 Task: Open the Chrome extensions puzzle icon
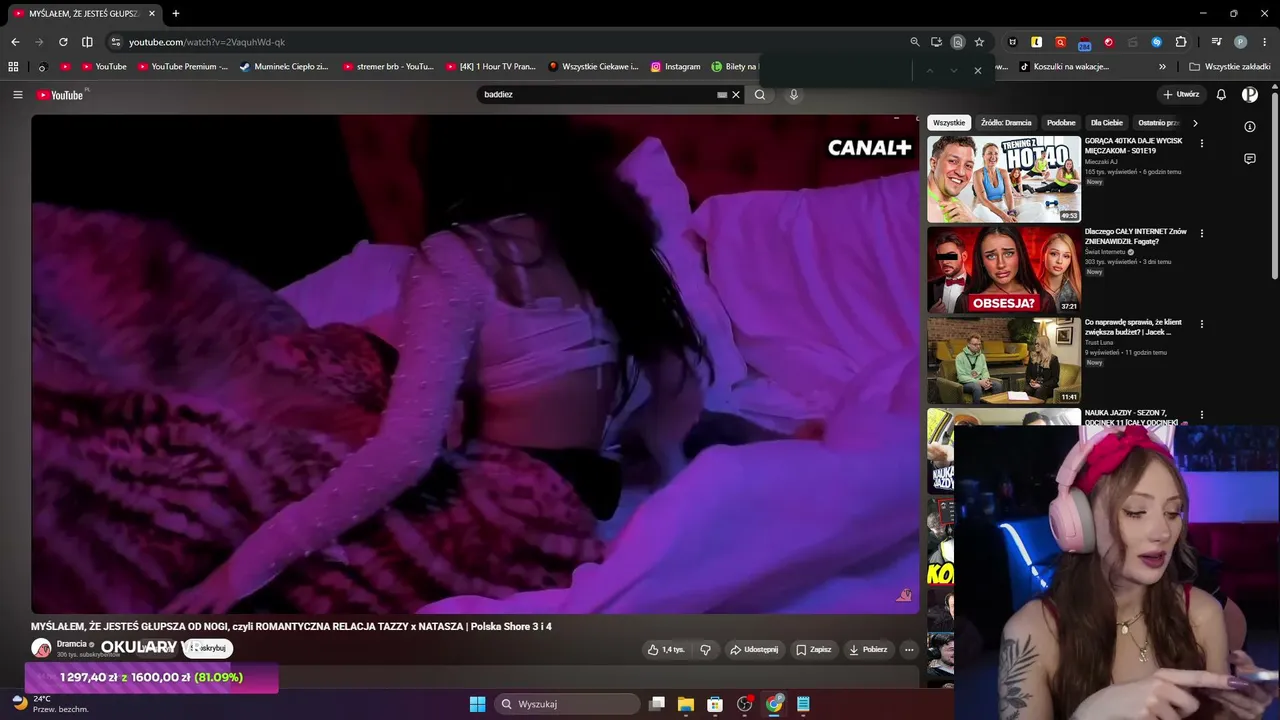pyautogui.click(x=1181, y=42)
